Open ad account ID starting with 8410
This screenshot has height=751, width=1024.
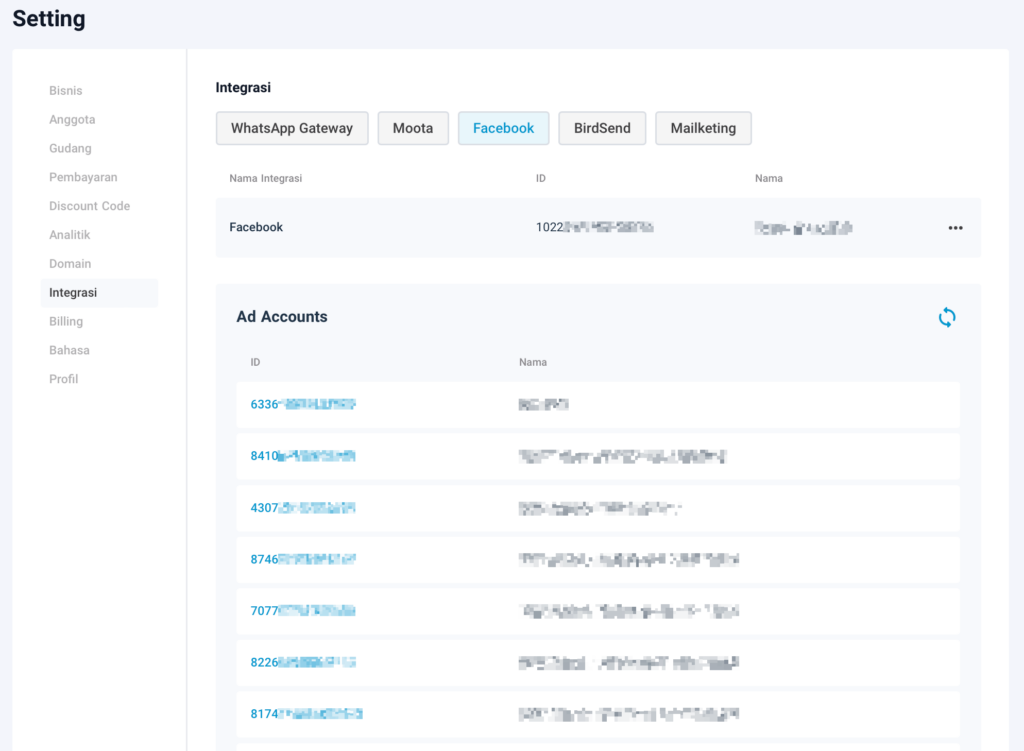[303, 456]
